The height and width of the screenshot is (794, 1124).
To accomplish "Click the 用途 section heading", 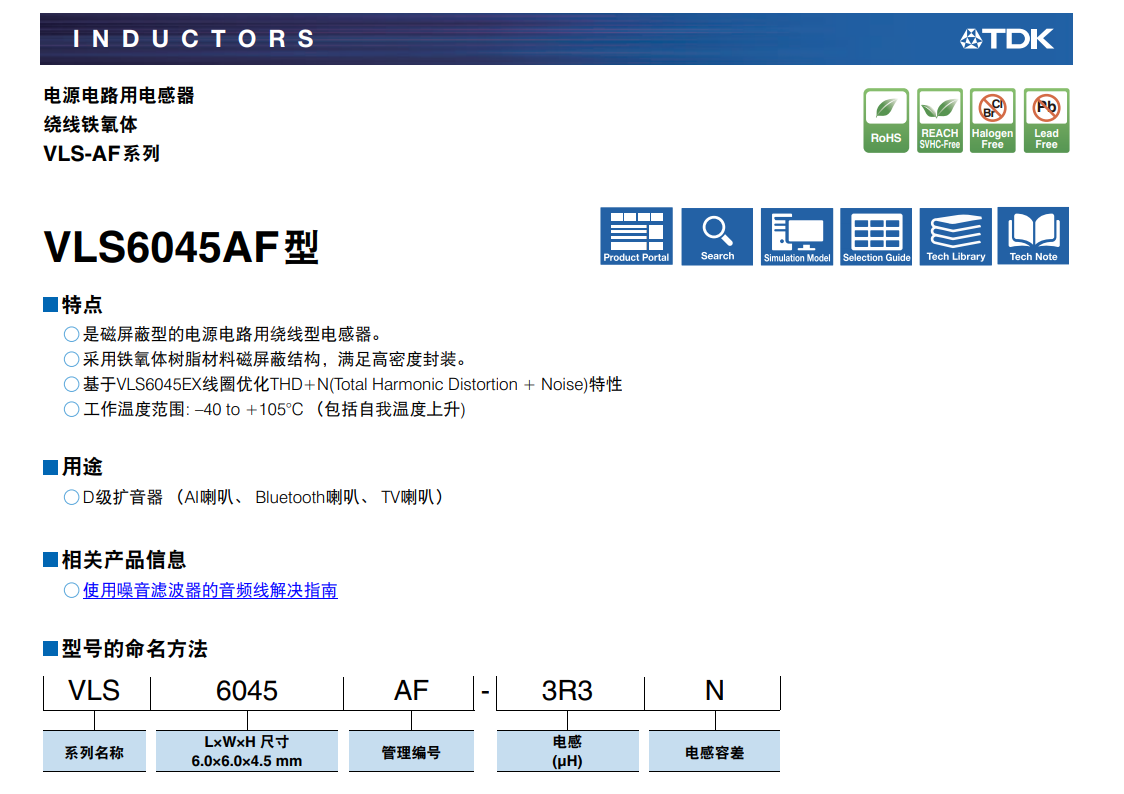I will tap(82, 467).
